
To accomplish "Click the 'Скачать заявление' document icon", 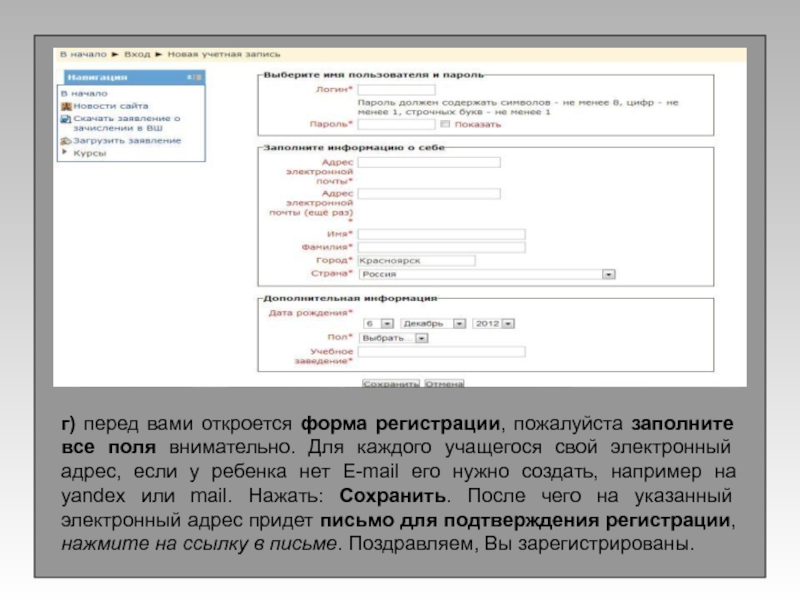I will pyautogui.click(x=66, y=119).
